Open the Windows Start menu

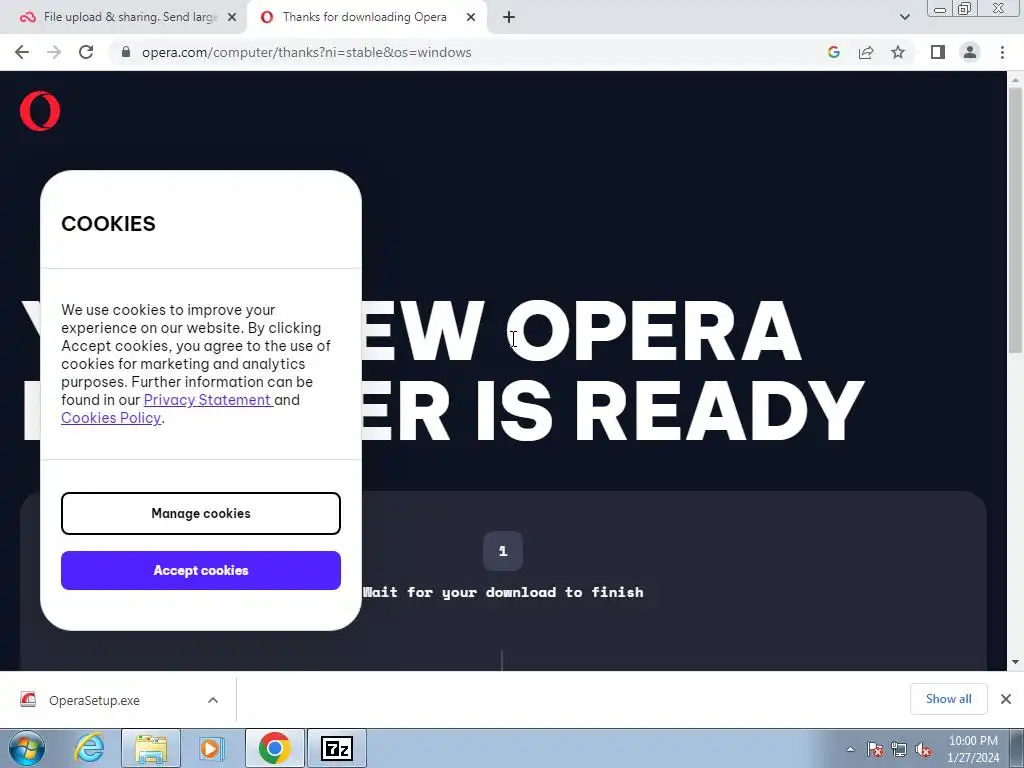click(27, 748)
